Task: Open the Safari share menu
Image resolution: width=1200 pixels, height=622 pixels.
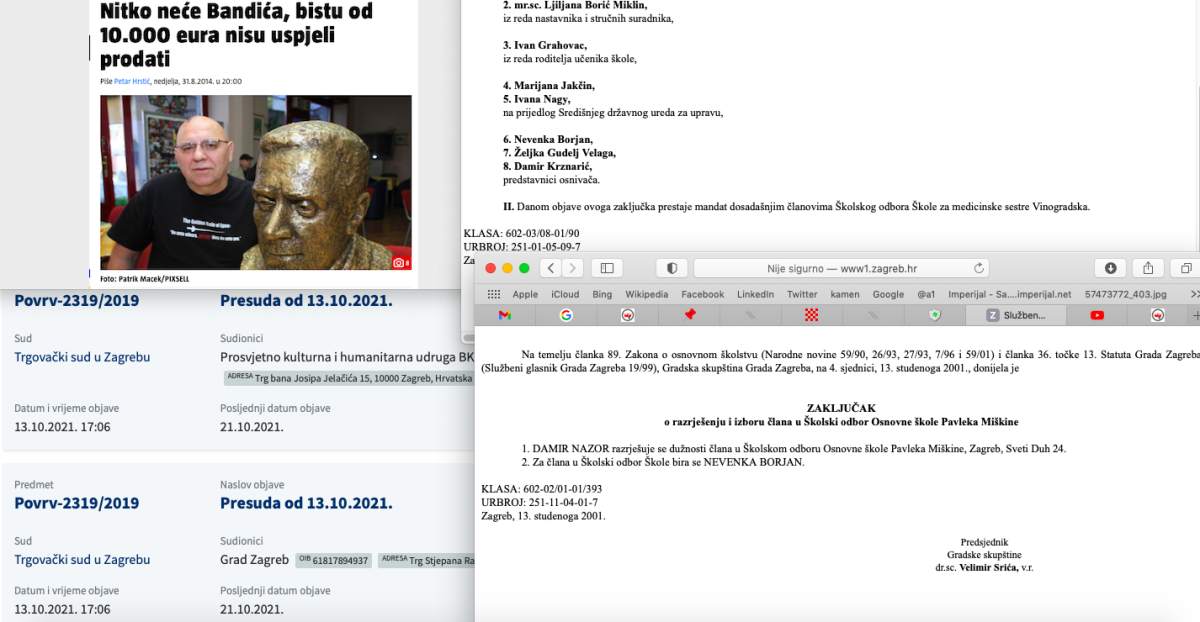Action: click(x=1149, y=268)
